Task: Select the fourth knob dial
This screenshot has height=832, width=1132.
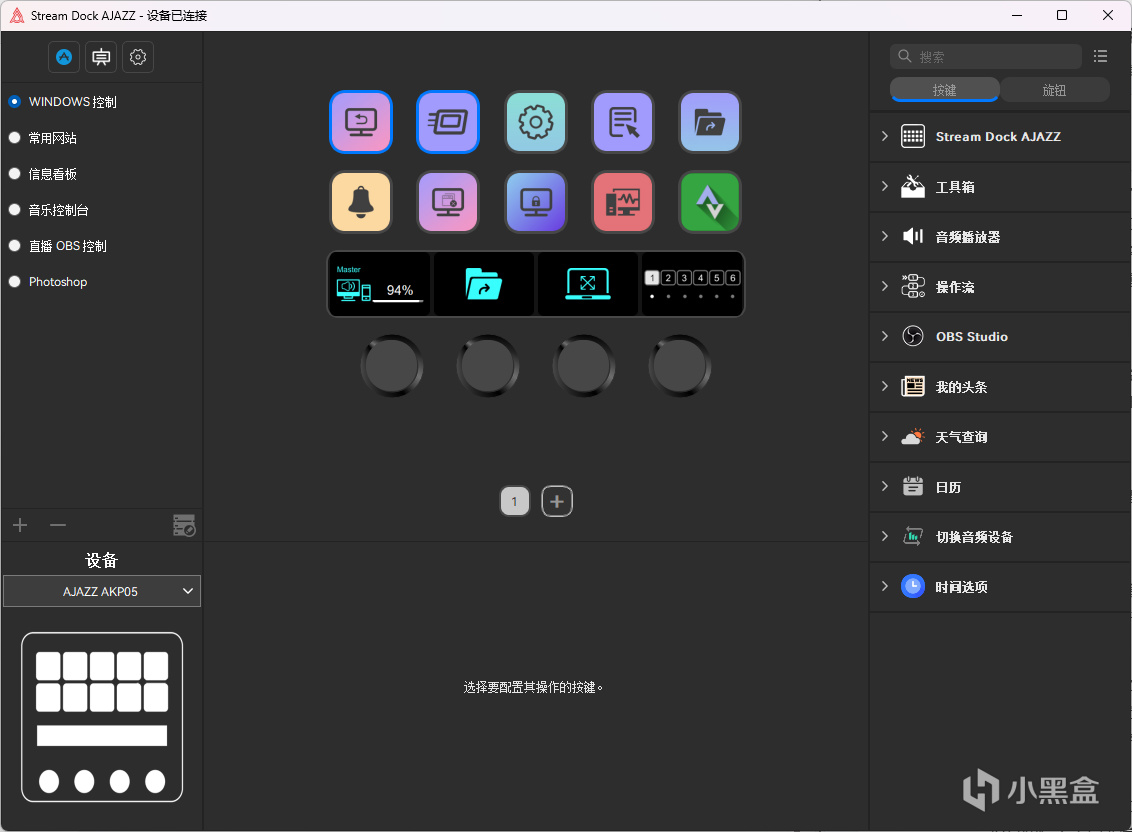Action: point(680,366)
